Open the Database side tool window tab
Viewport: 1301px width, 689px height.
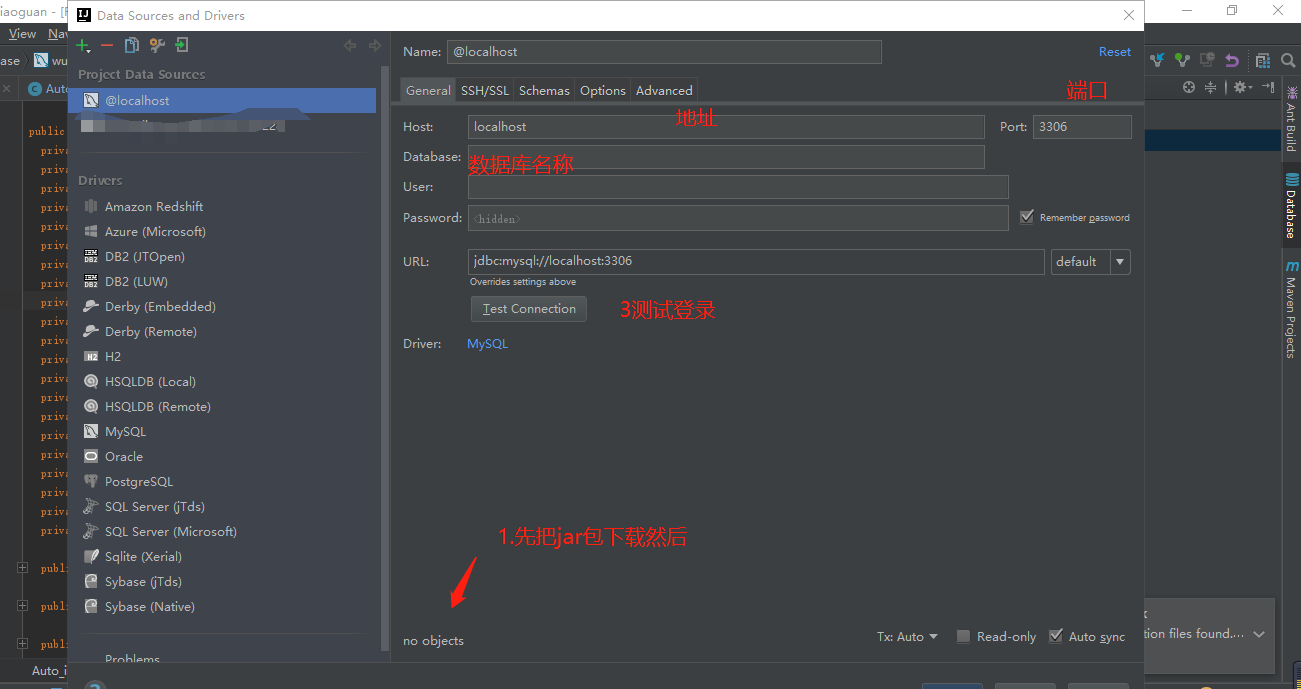(1291, 205)
